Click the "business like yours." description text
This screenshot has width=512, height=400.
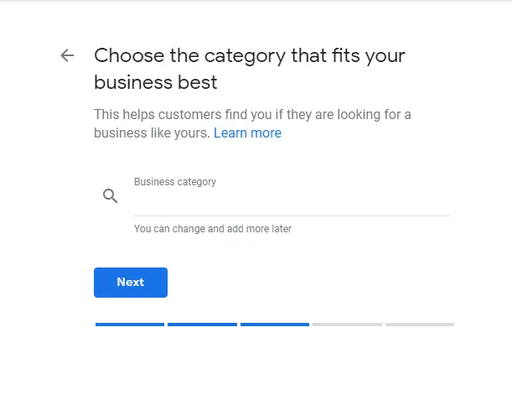[152, 133]
